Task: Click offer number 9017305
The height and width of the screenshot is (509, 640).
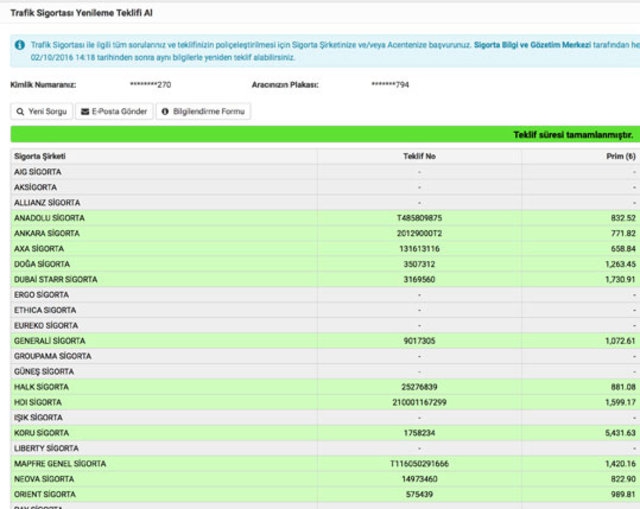Action: [419, 341]
